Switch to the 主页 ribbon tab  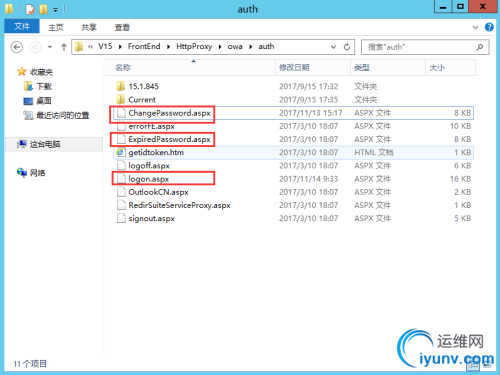56,27
